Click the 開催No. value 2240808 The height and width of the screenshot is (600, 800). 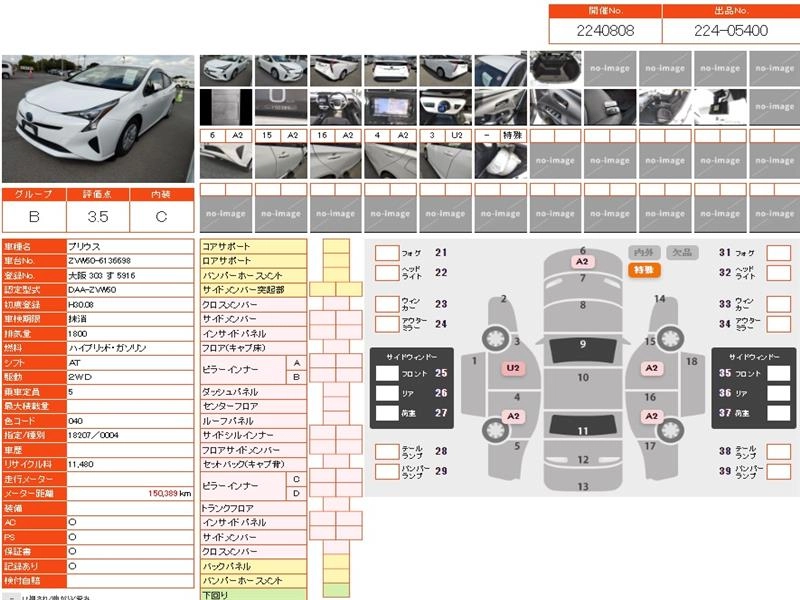606,31
